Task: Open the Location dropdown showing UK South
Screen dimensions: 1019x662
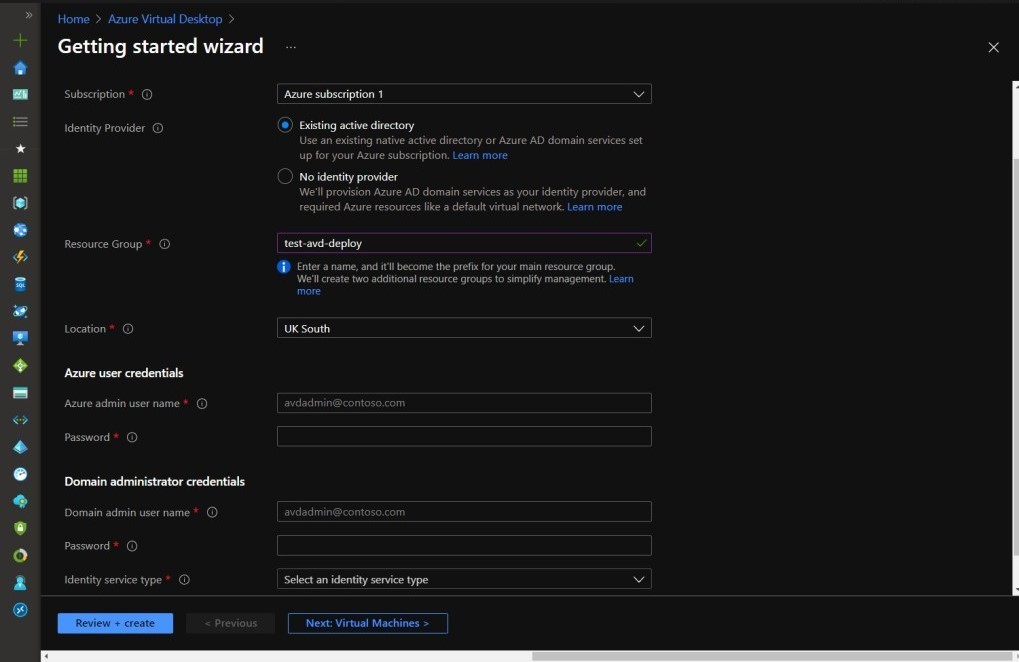Action: [x=464, y=328]
